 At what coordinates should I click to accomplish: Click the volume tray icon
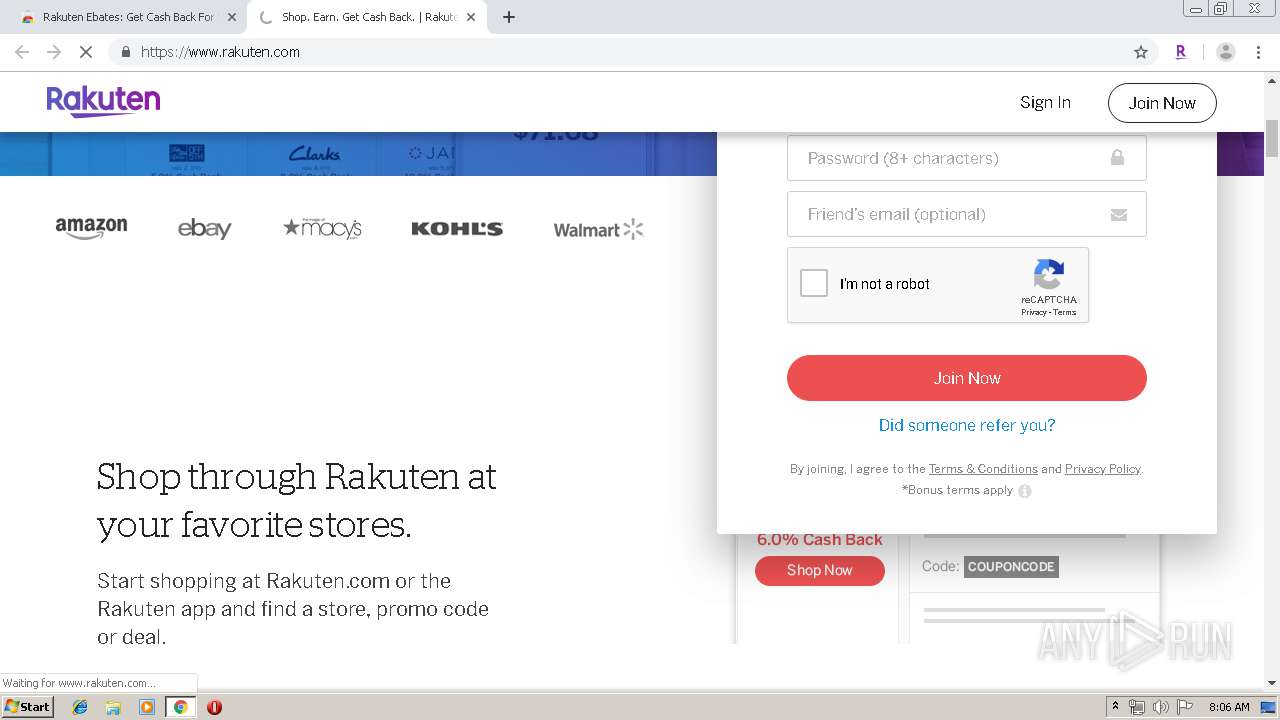click(1160, 707)
